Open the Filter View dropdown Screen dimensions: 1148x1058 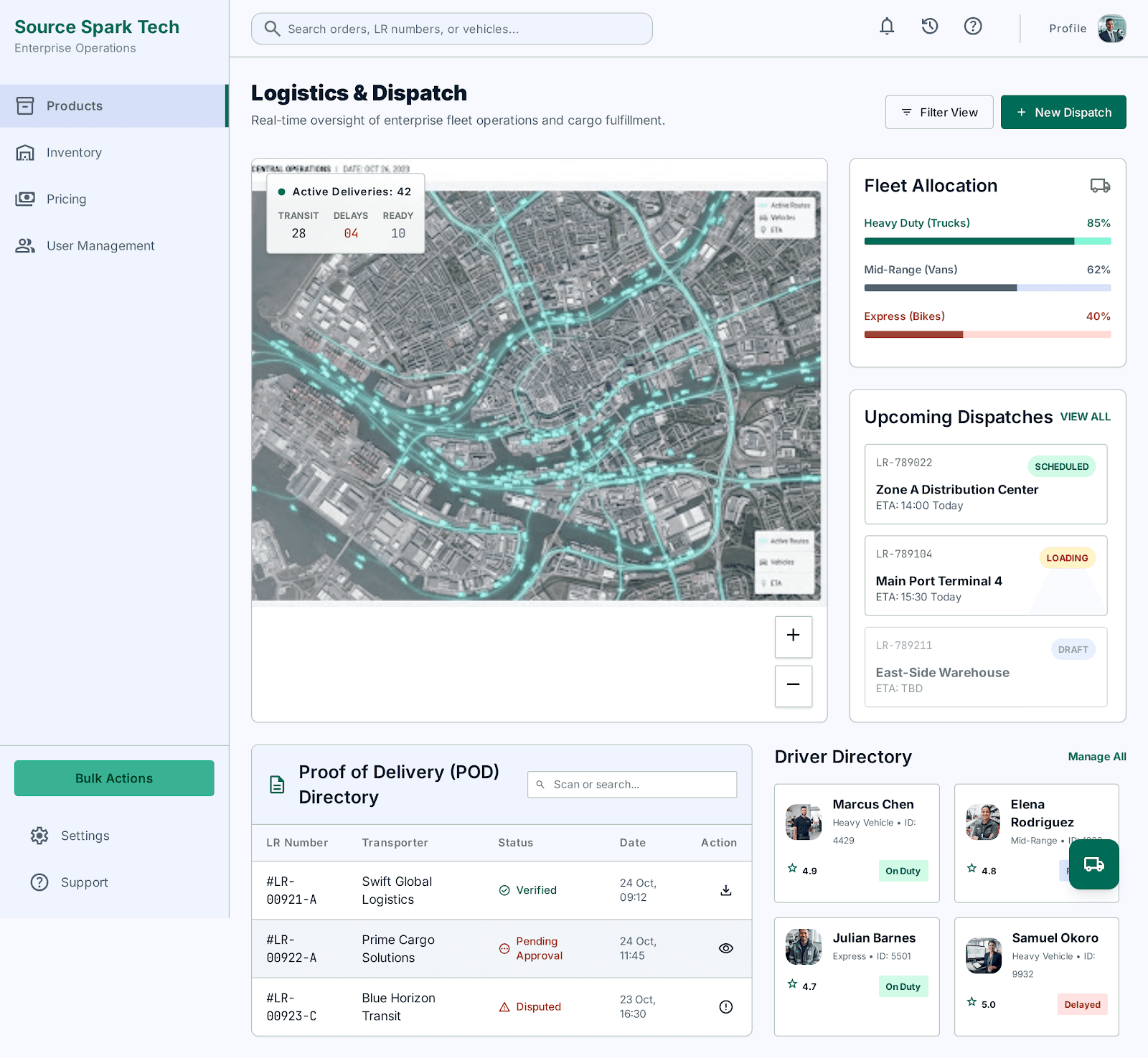click(939, 113)
